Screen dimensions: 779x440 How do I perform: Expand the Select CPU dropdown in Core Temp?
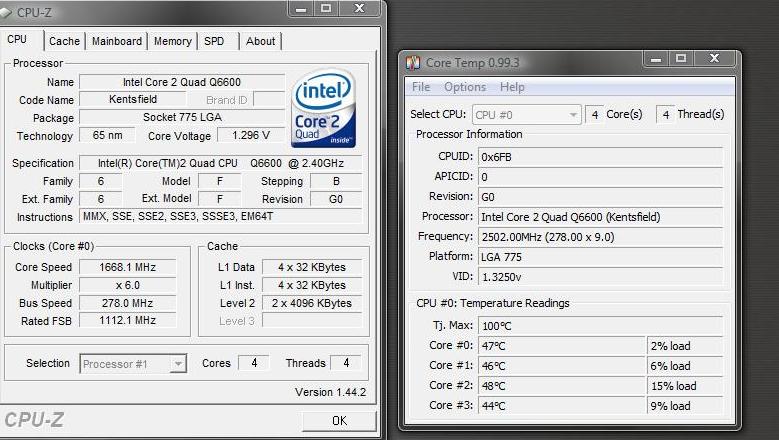573,115
